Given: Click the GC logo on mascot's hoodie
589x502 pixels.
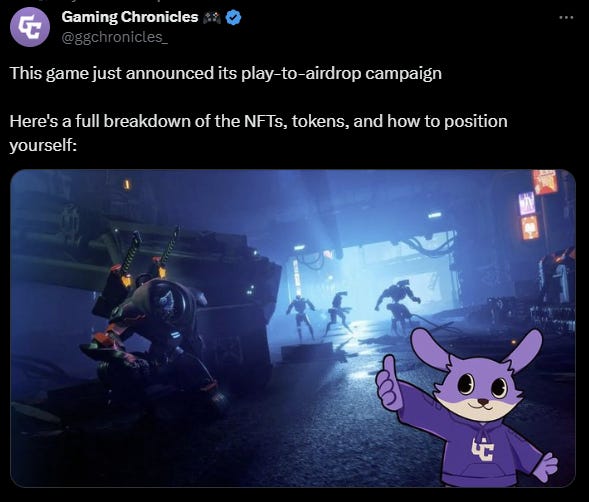Looking at the screenshot, I should 483,449.
